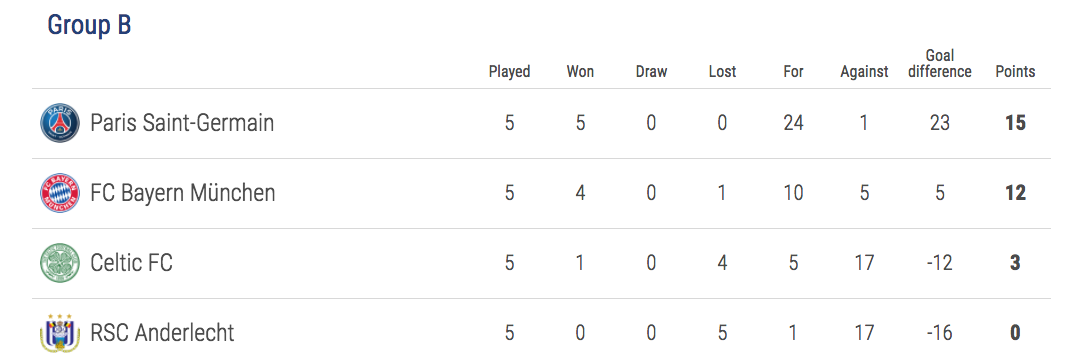Image resolution: width=1075 pixels, height=364 pixels.
Task: Click the Draw column header
Action: [651, 71]
